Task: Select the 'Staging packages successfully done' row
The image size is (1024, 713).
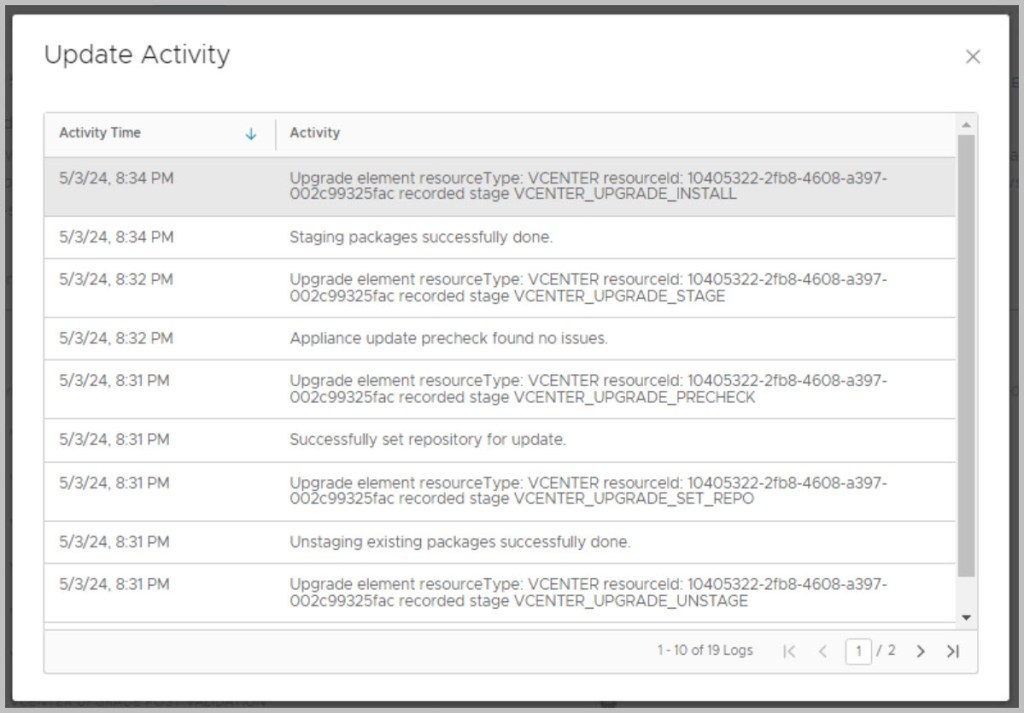Action: [x=500, y=238]
